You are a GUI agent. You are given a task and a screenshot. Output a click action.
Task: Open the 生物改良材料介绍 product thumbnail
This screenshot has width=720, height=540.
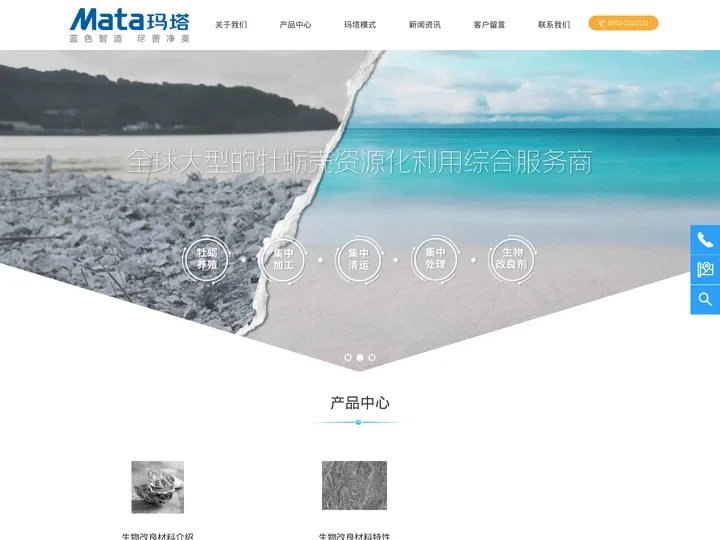158,487
